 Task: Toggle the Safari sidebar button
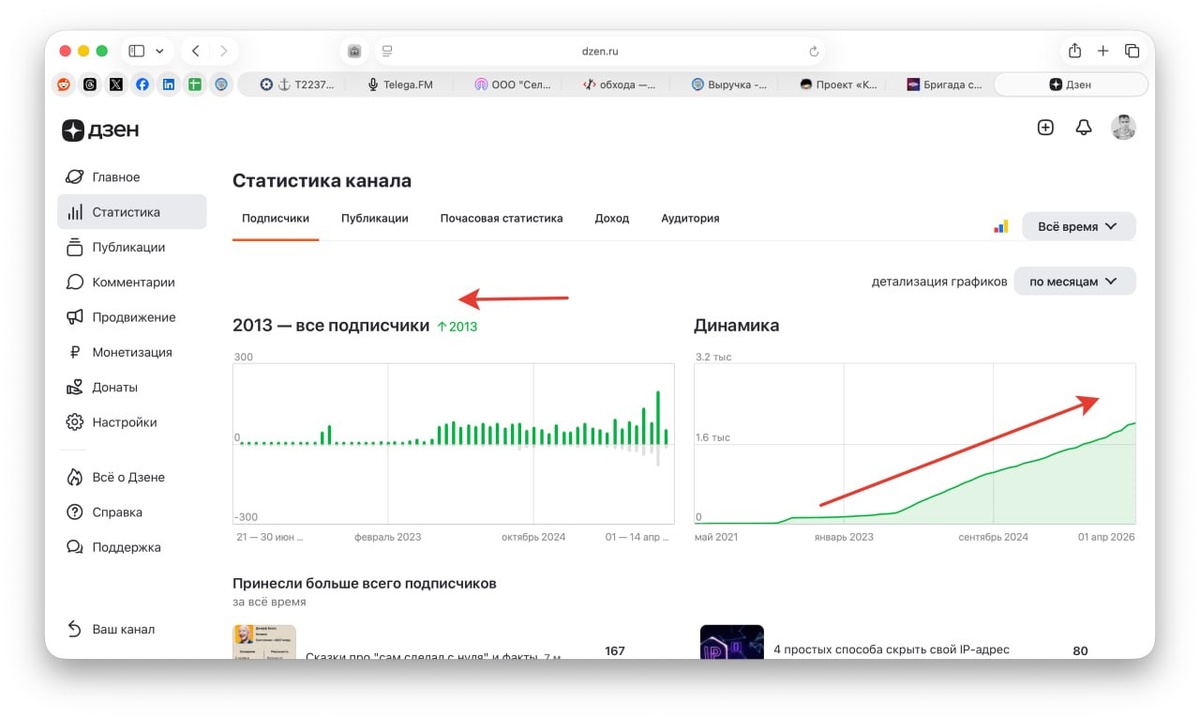[137, 51]
